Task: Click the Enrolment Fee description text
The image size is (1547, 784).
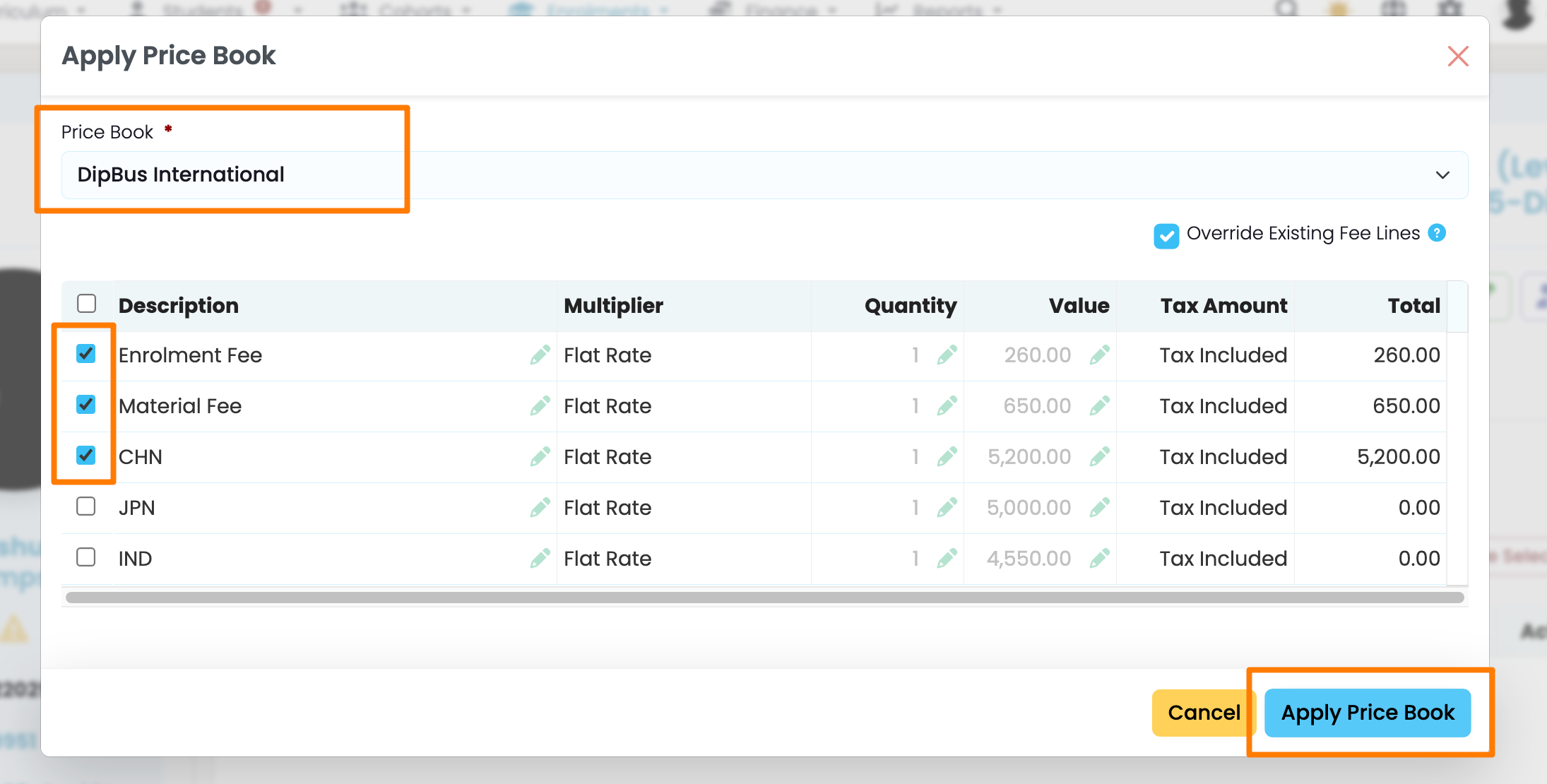Action: (190, 355)
